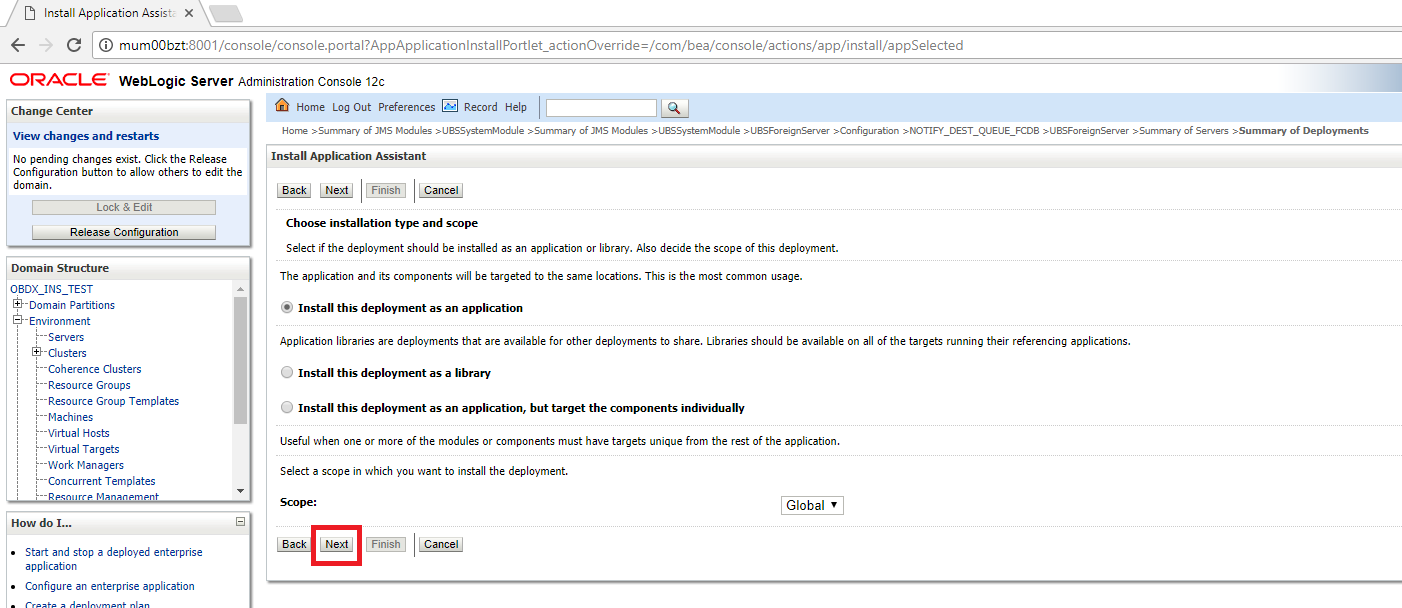Open View changes and restarts link
Screen dimensions: 1402x608
click(x=86, y=136)
